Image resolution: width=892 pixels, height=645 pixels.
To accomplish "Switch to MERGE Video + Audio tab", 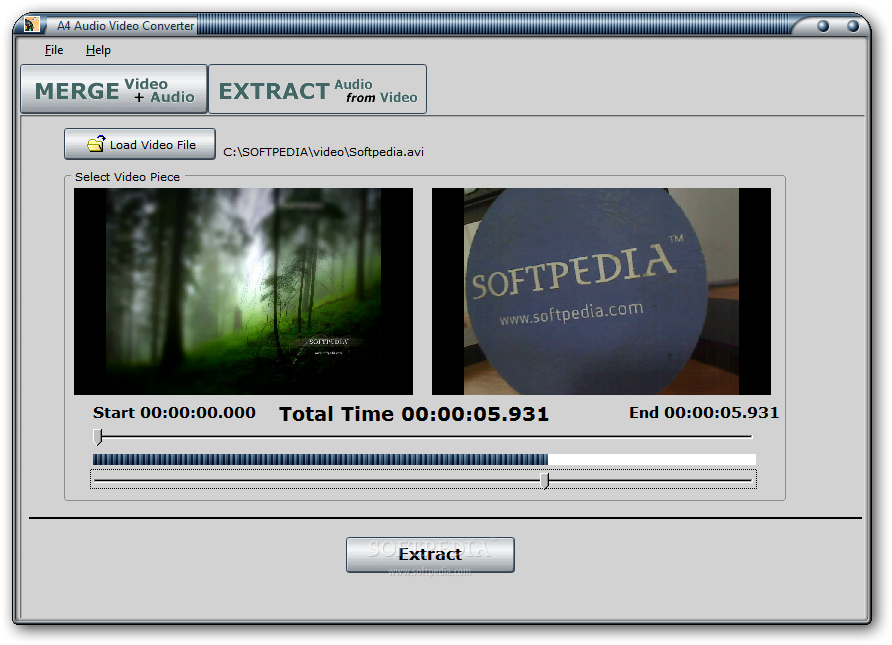I will [x=114, y=89].
